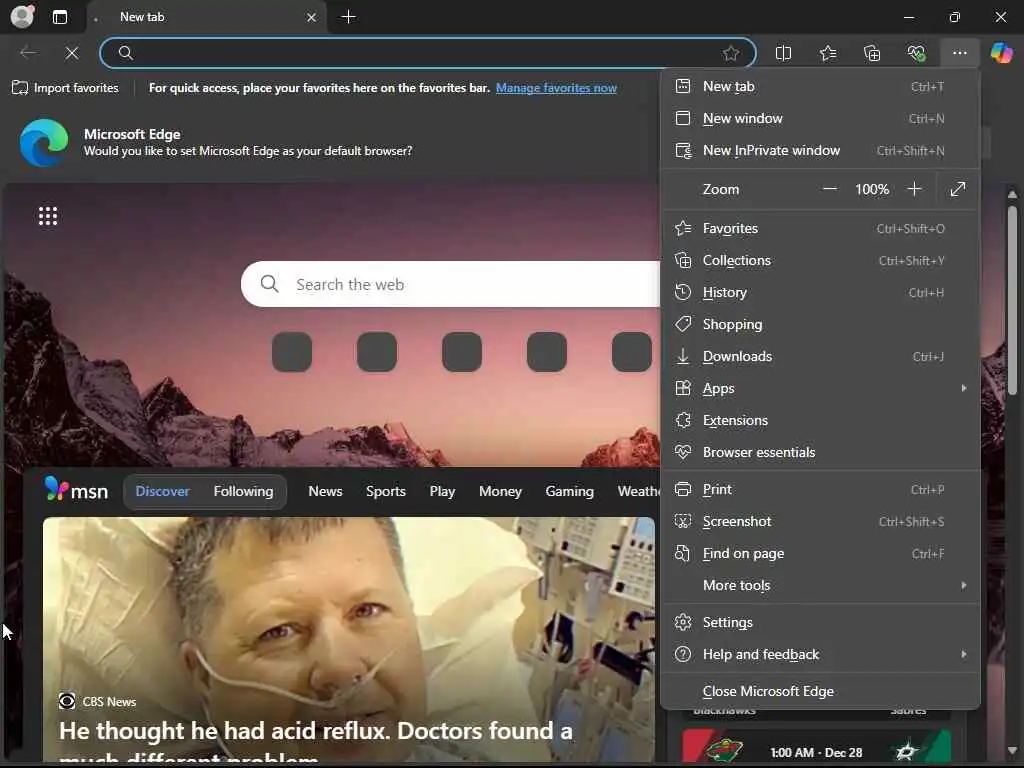1024x768 pixels.
Task: Open the Money tab
Action: click(x=500, y=491)
